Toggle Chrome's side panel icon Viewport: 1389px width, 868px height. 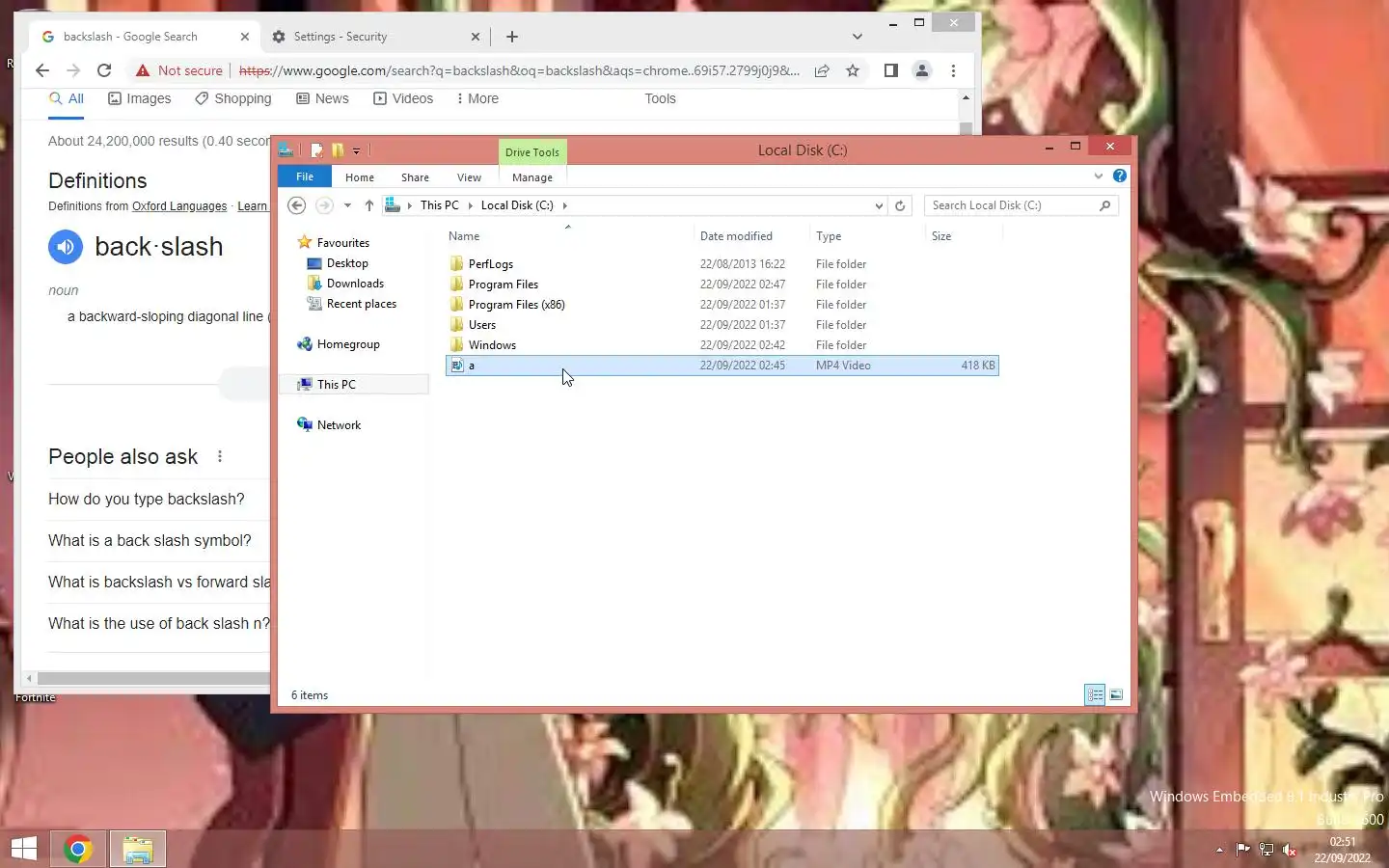tap(891, 70)
